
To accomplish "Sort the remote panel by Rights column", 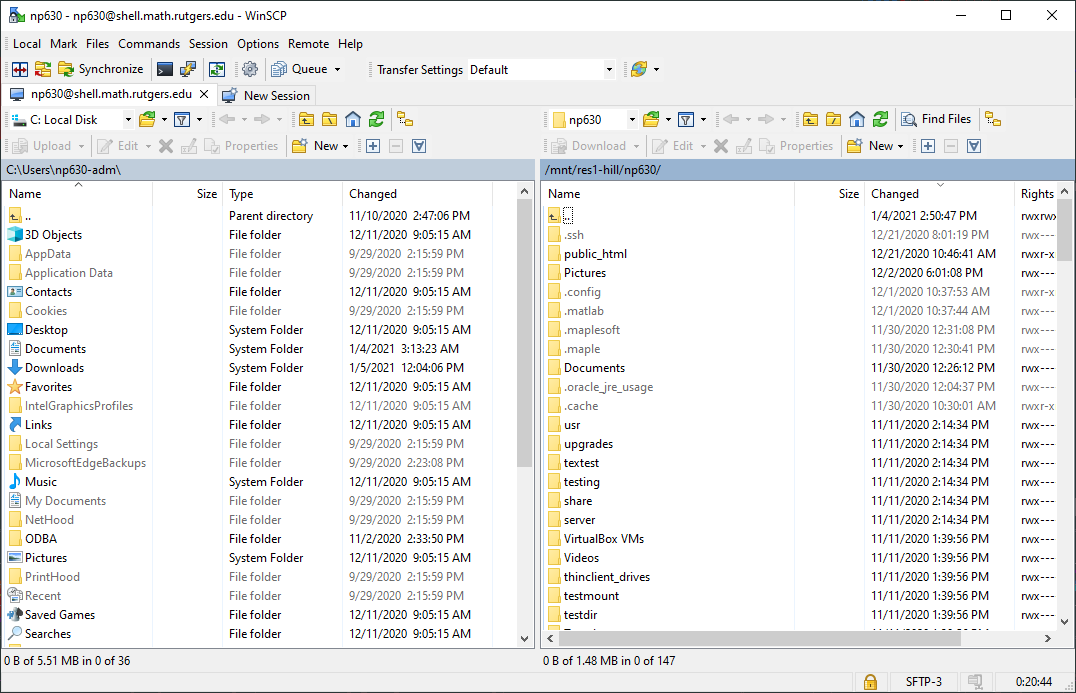I will 1036,194.
